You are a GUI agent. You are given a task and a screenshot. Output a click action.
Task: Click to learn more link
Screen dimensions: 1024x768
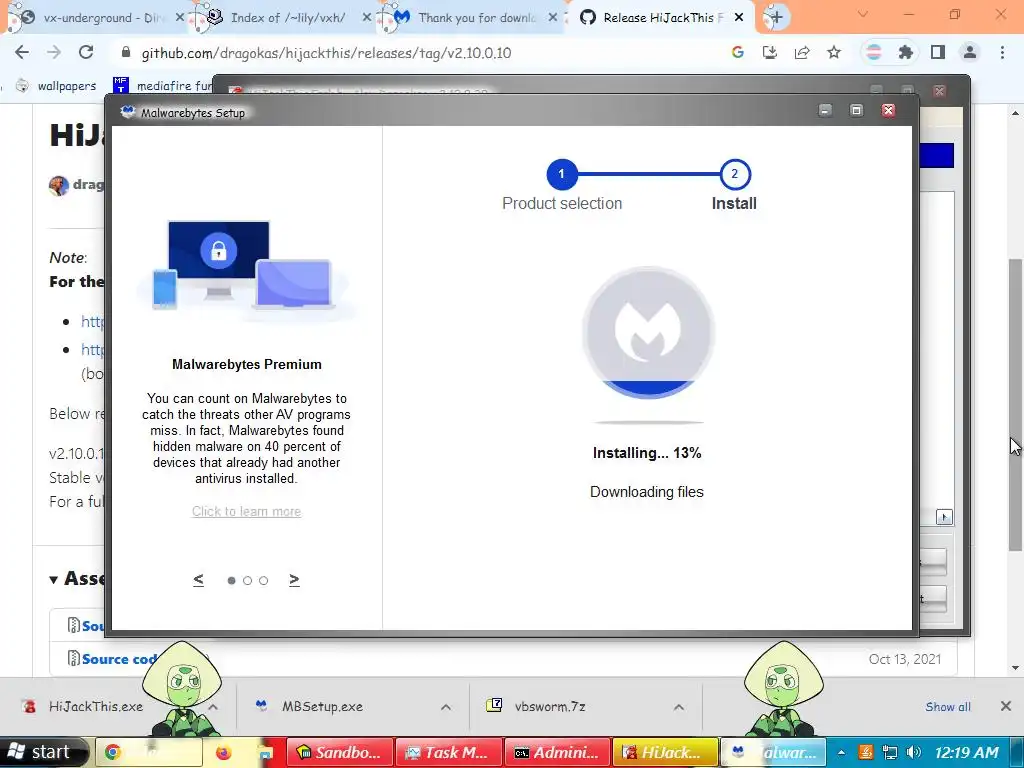246,511
